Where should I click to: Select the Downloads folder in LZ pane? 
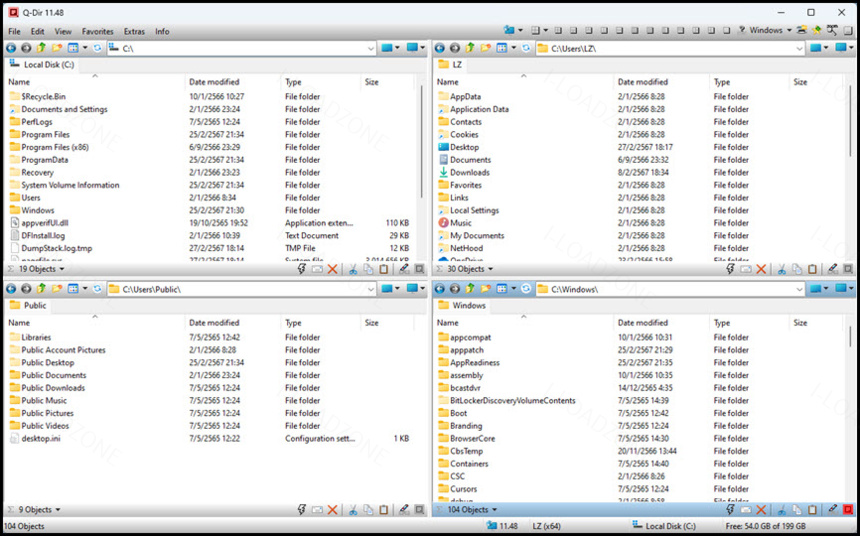(463, 172)
